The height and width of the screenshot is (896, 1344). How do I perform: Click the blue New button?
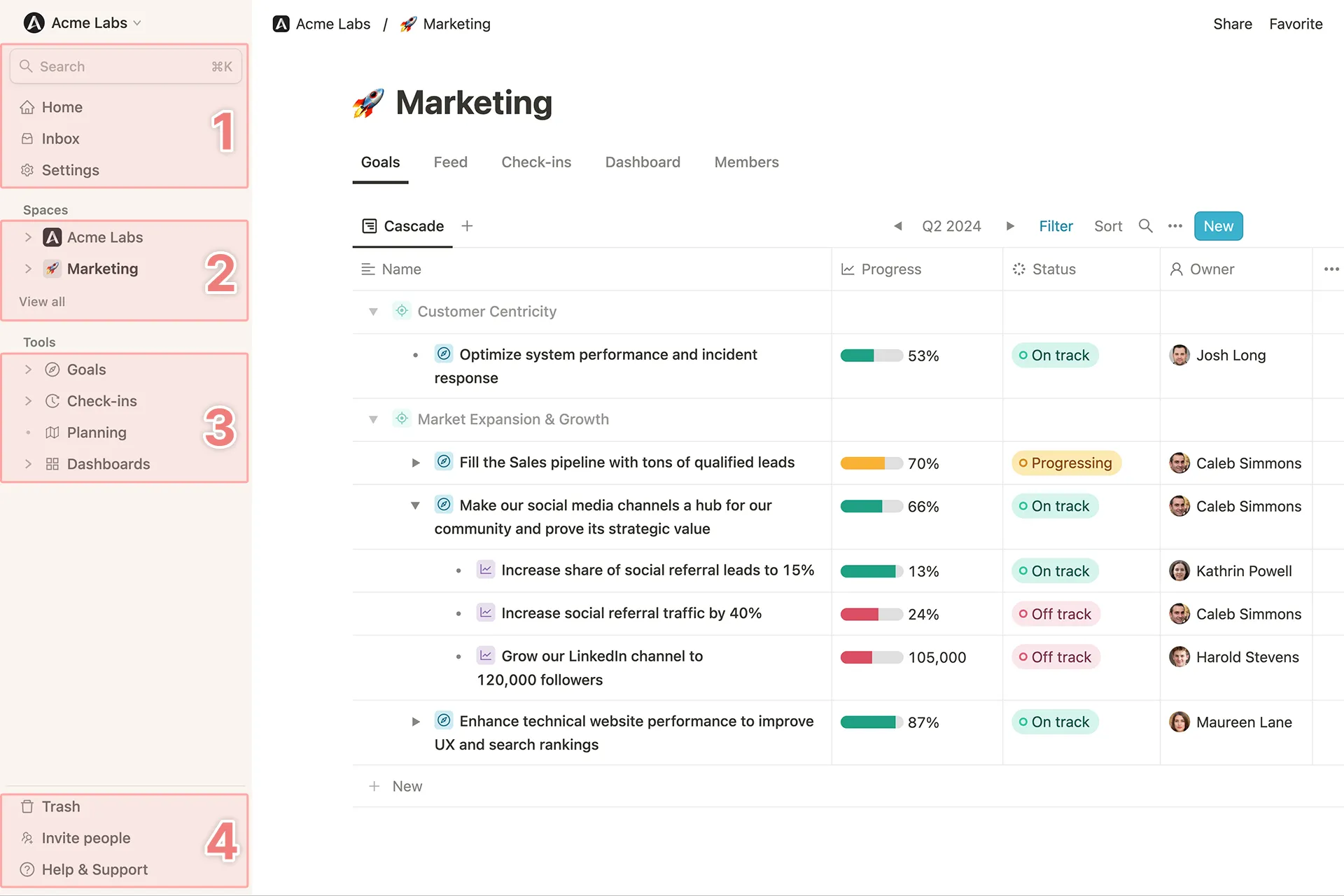[x=1218, y=226]
